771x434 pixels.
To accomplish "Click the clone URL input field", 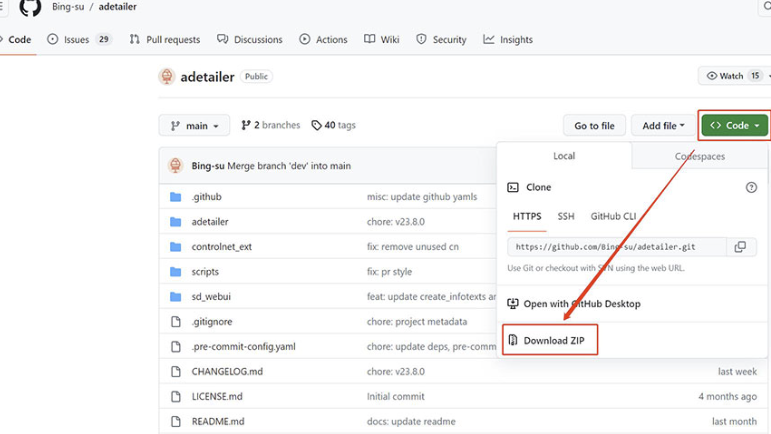I will click(x=617, y=247).
